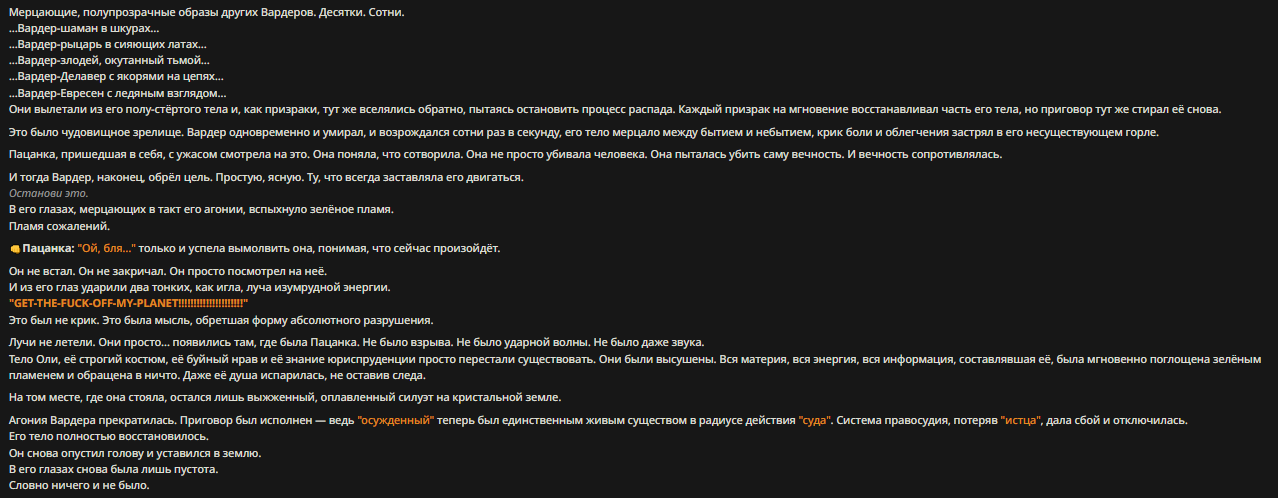The image size is (1278, 498).
Task: Click the last line "Словно ничего и не было."
Action: point(78,485)
